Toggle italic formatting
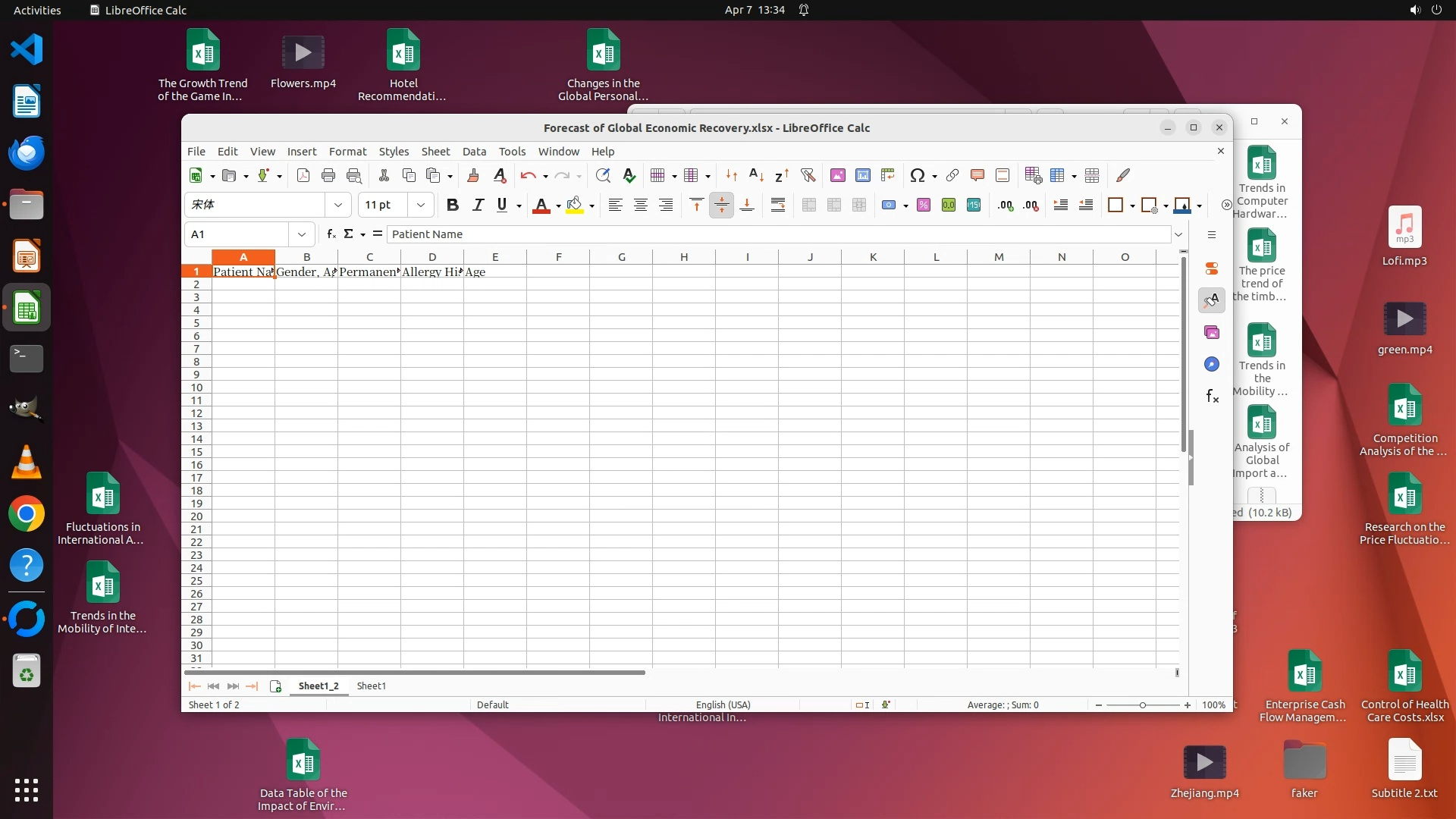Viewport: 1456px width, 819px height. pyautogui.click(x=478, y=205)
